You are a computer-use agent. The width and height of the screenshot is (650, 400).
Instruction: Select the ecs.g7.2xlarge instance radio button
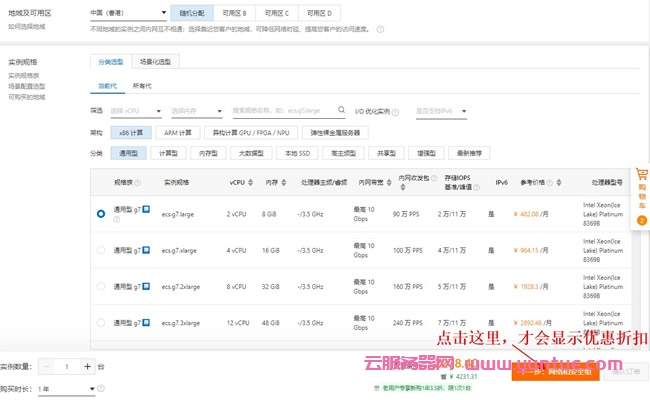101,286
